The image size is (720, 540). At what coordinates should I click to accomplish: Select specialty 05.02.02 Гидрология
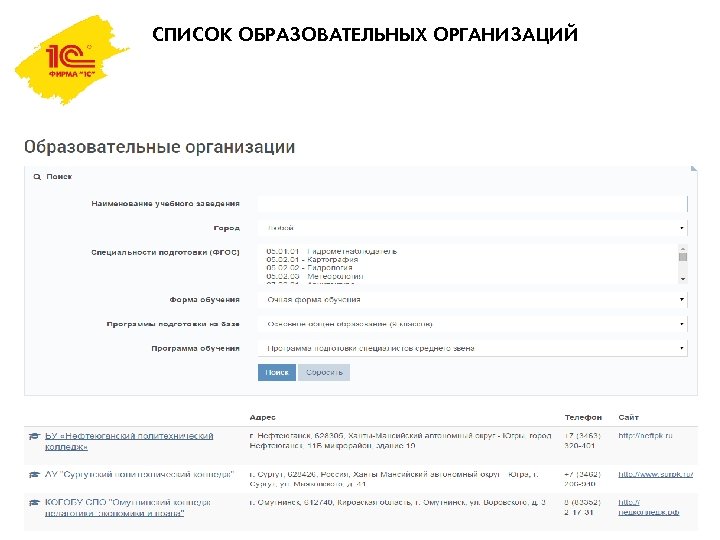pyautogui.click(x=309, y=268)
